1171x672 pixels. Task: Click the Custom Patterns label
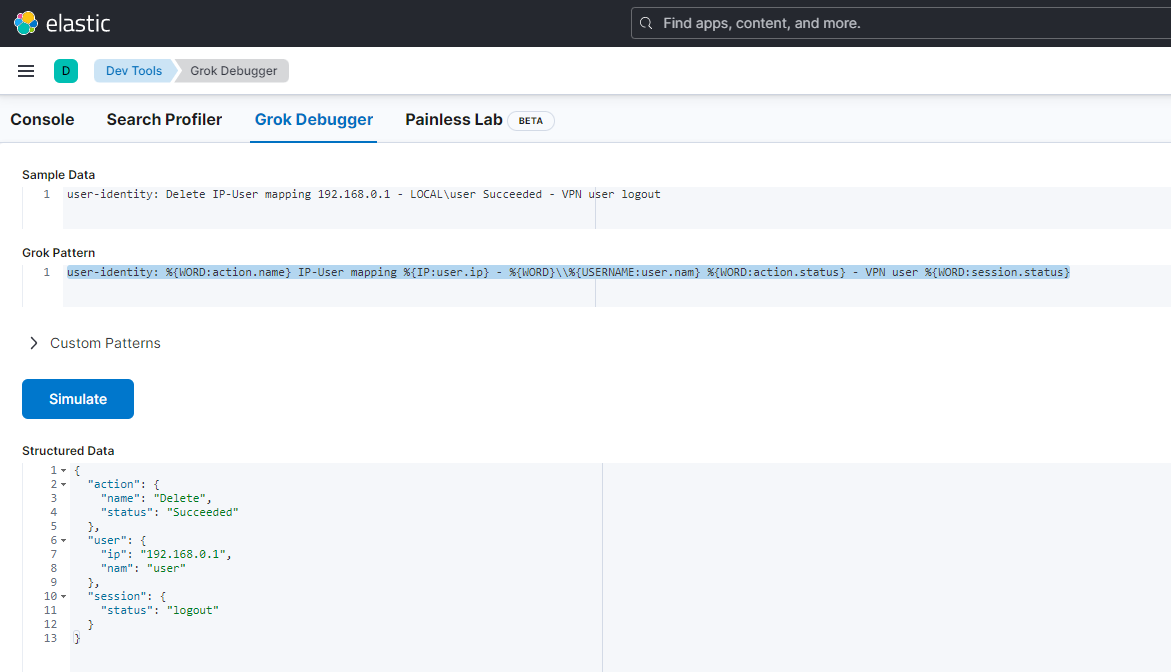pos(105,343)
